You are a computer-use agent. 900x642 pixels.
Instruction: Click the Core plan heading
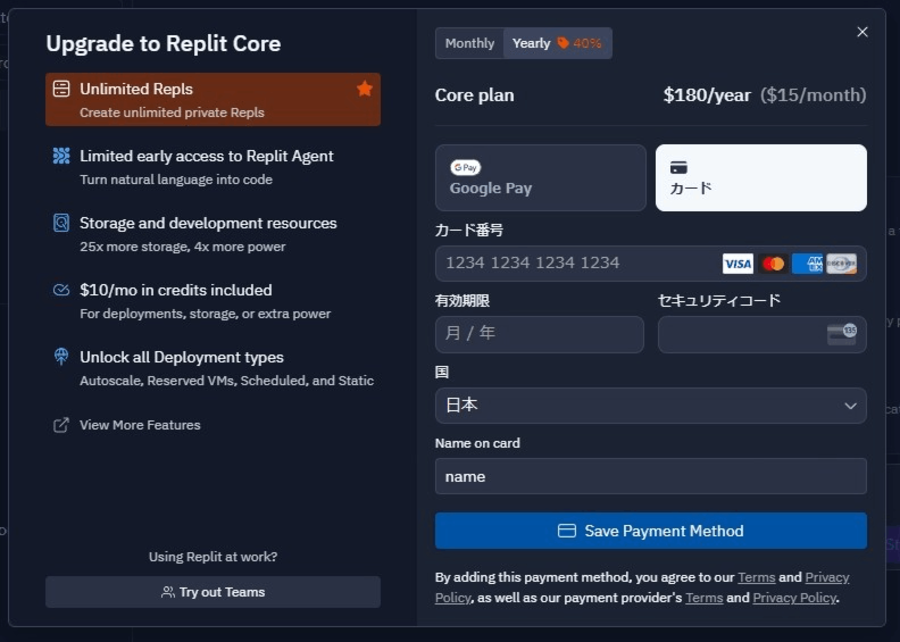[475, 95]
